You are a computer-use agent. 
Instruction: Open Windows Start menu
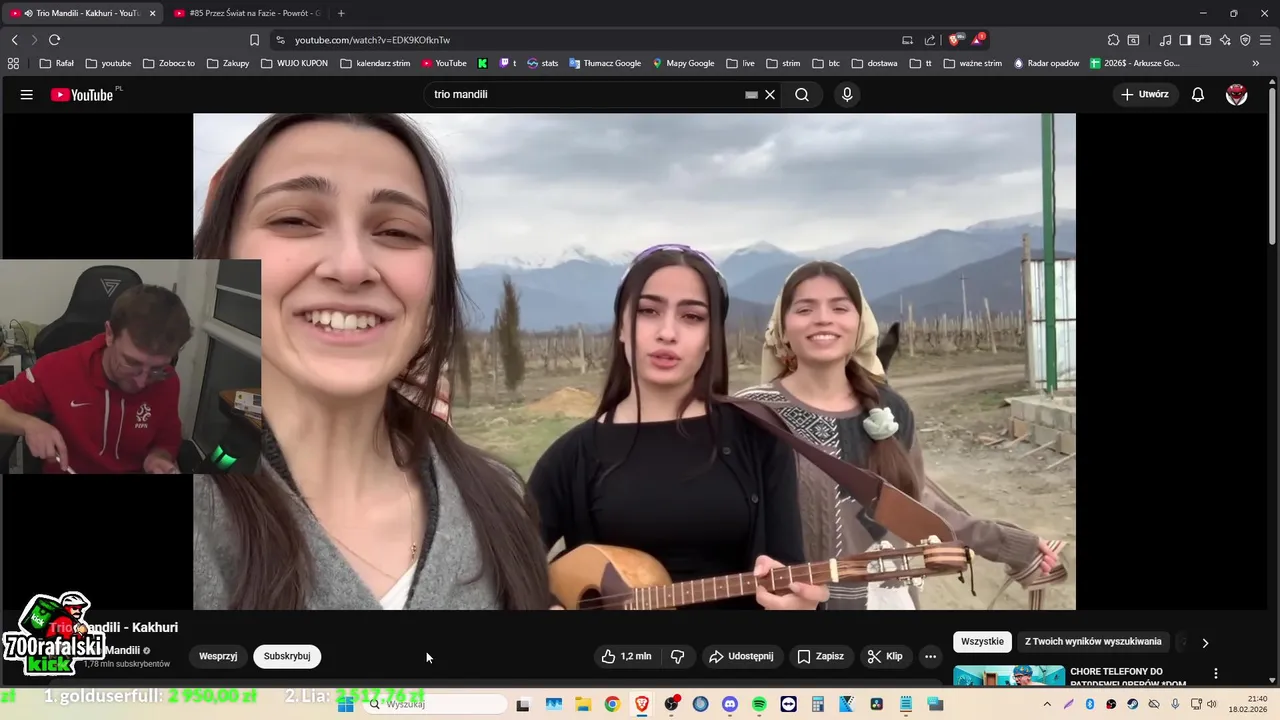point(346,704)
